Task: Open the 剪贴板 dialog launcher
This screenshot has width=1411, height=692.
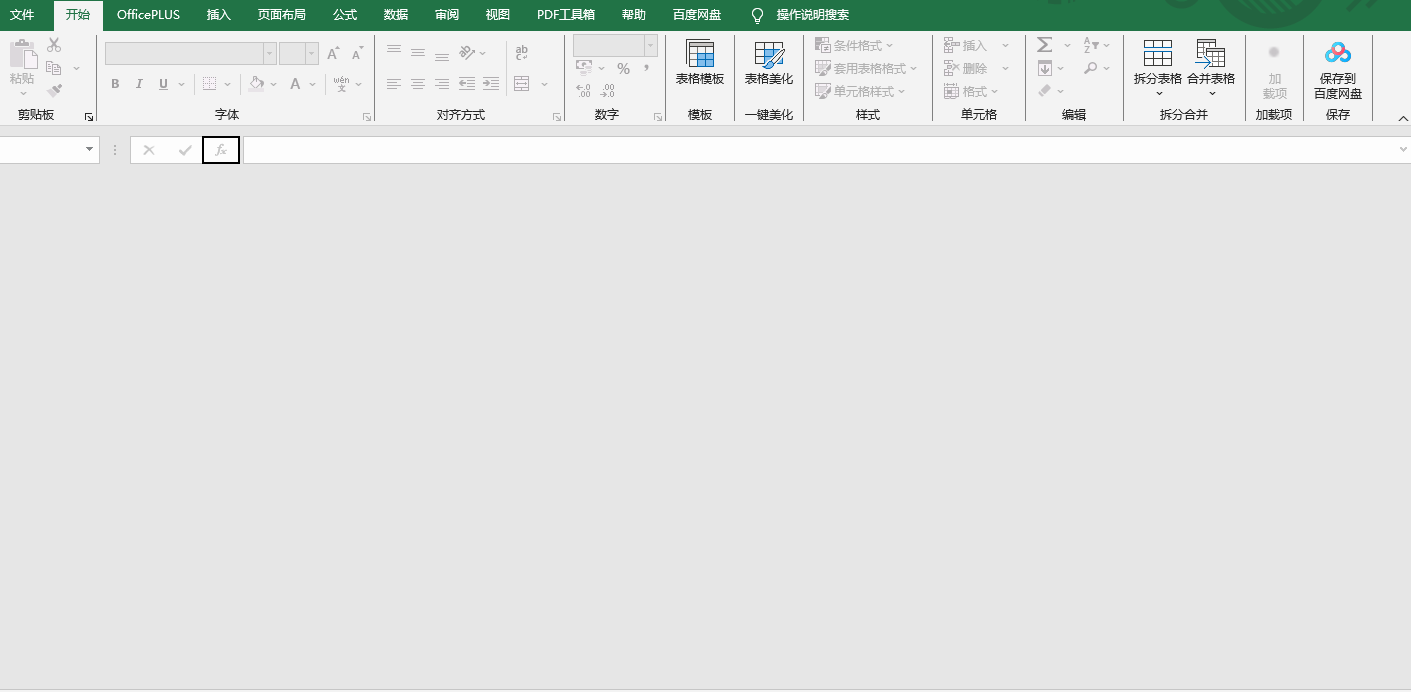Action: (88, 117)
